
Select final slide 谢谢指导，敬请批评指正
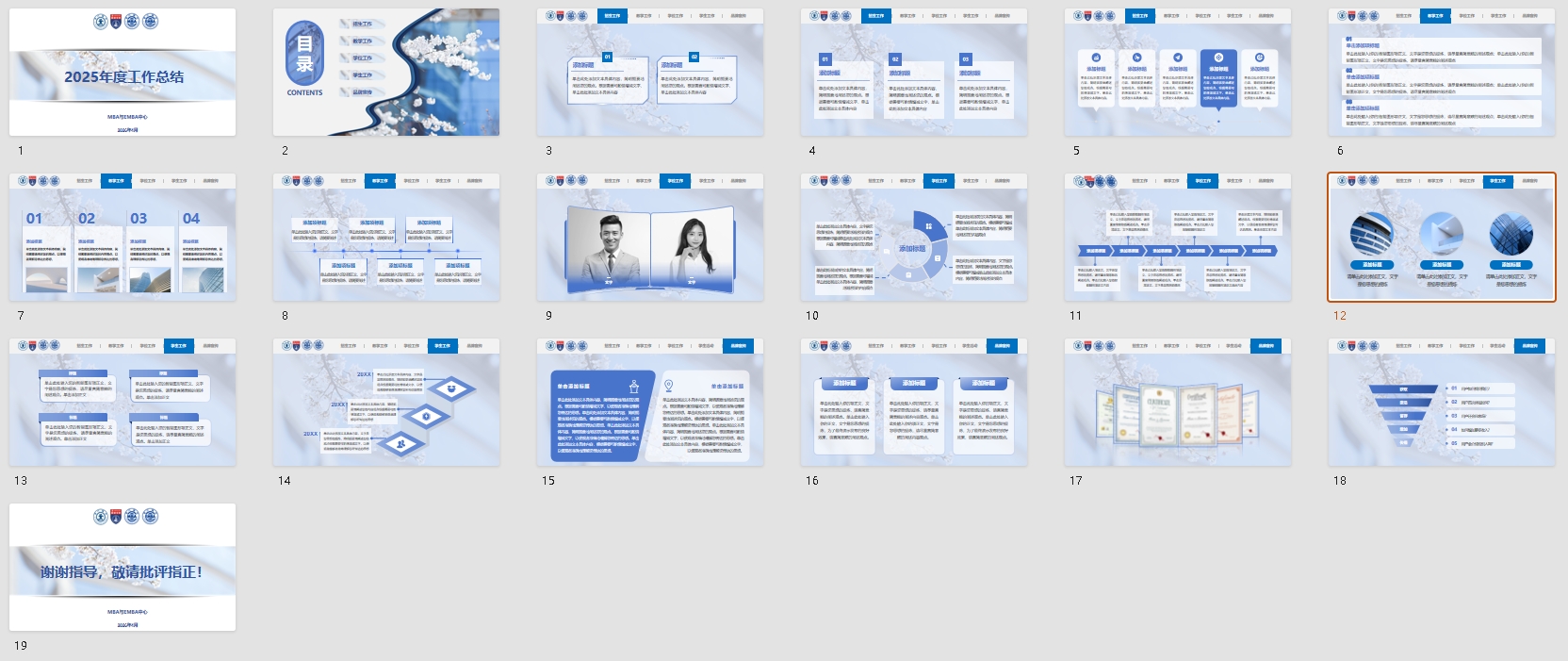coord(122,568)
